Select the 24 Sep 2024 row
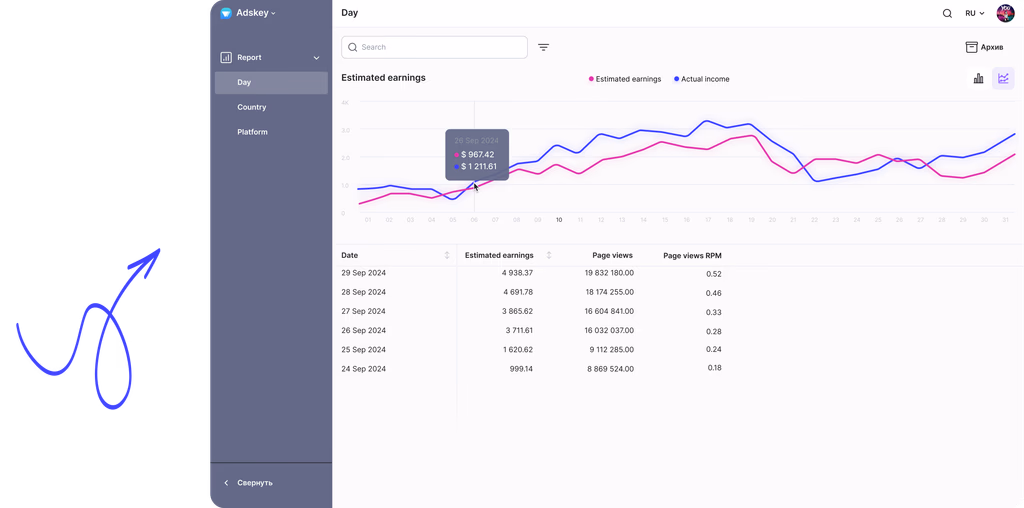The width and height of the screenshot is (1024, 508). click(x=532, y=369)
